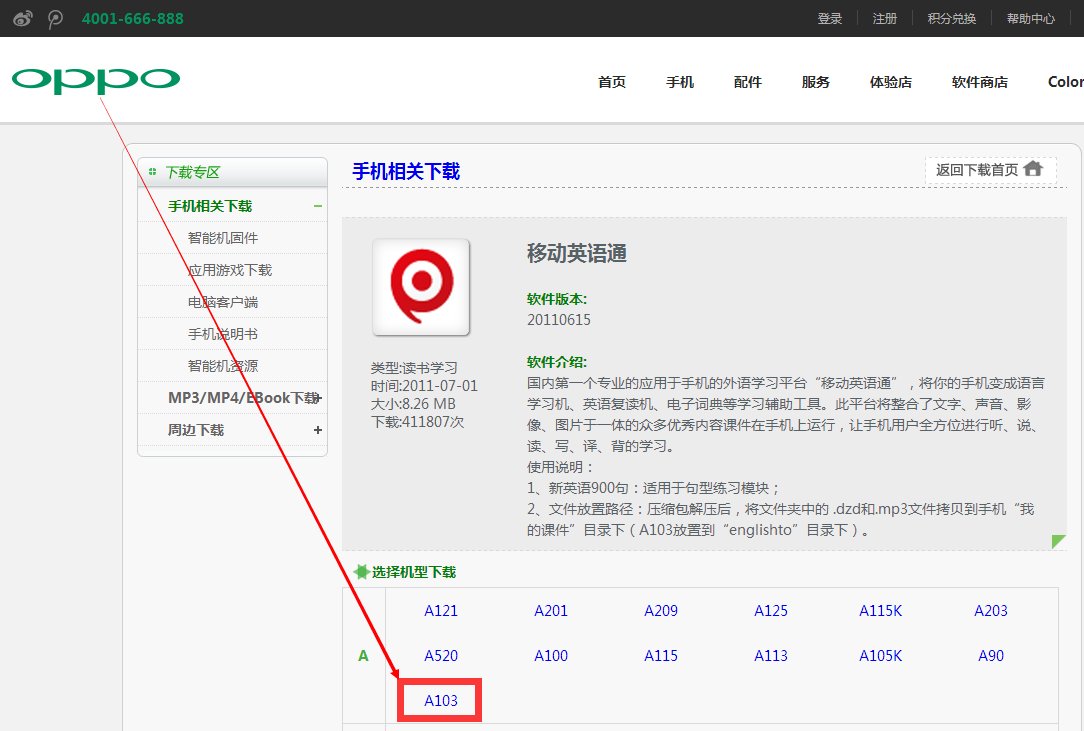Select model A115 for download
Viewport: 1084px width, 731px height.
(661, 656)
